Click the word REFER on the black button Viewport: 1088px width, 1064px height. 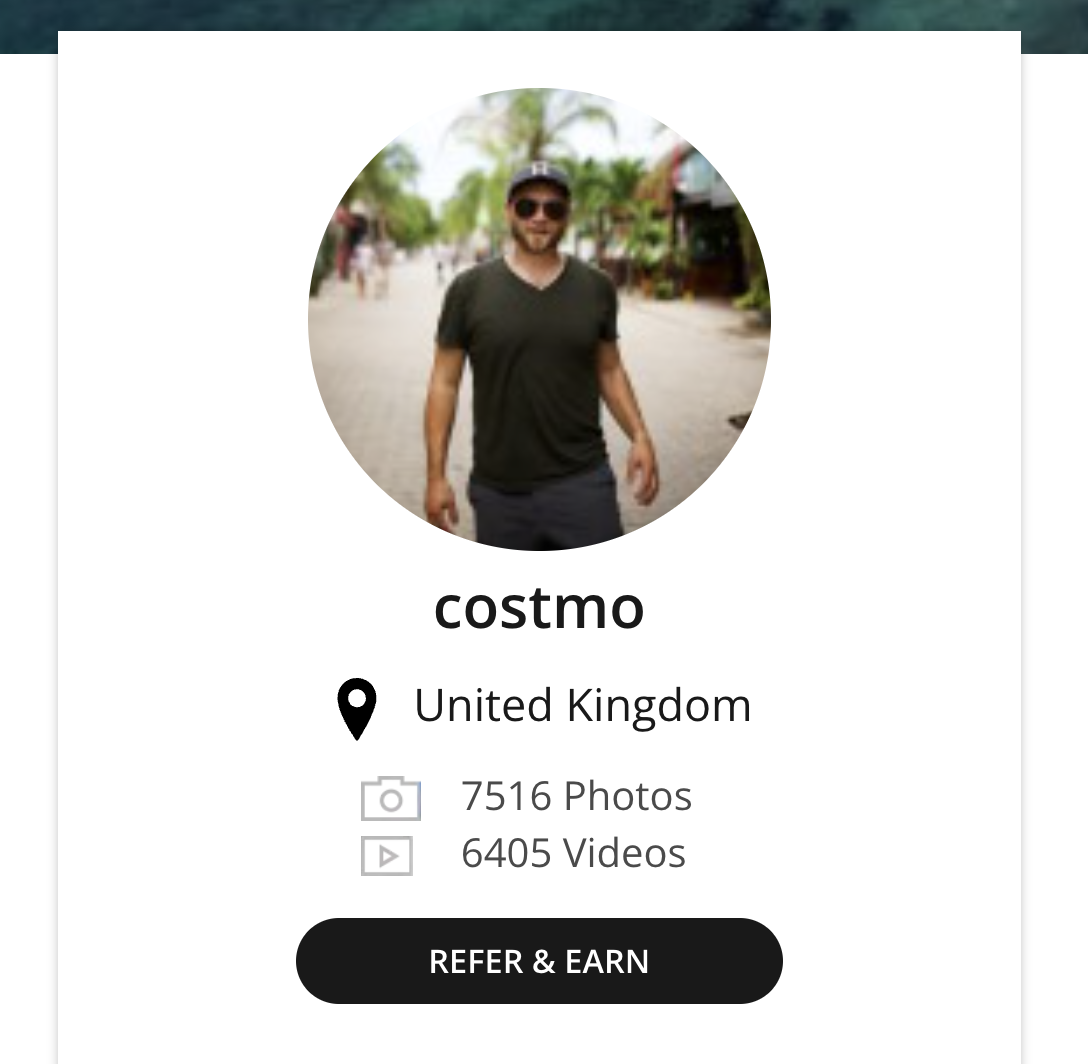pos(476,961)
